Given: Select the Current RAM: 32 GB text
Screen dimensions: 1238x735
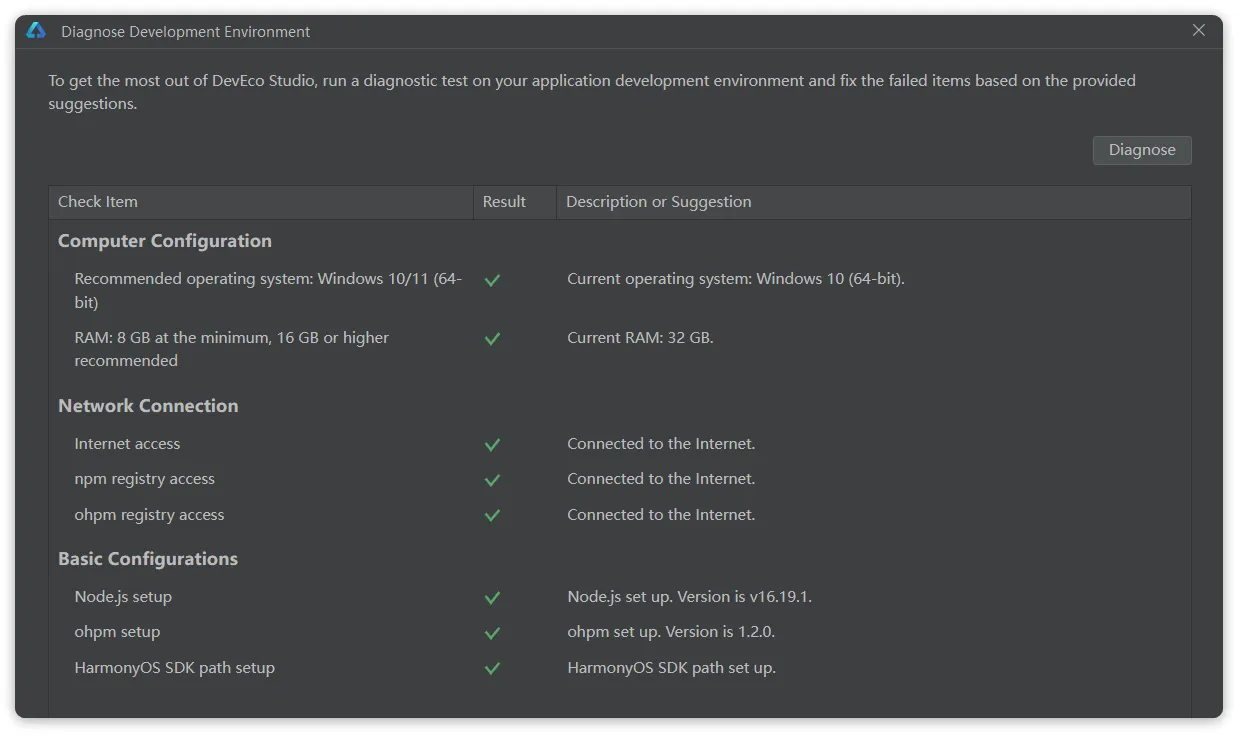Looking at the screenshot, I should coord(640,338).
